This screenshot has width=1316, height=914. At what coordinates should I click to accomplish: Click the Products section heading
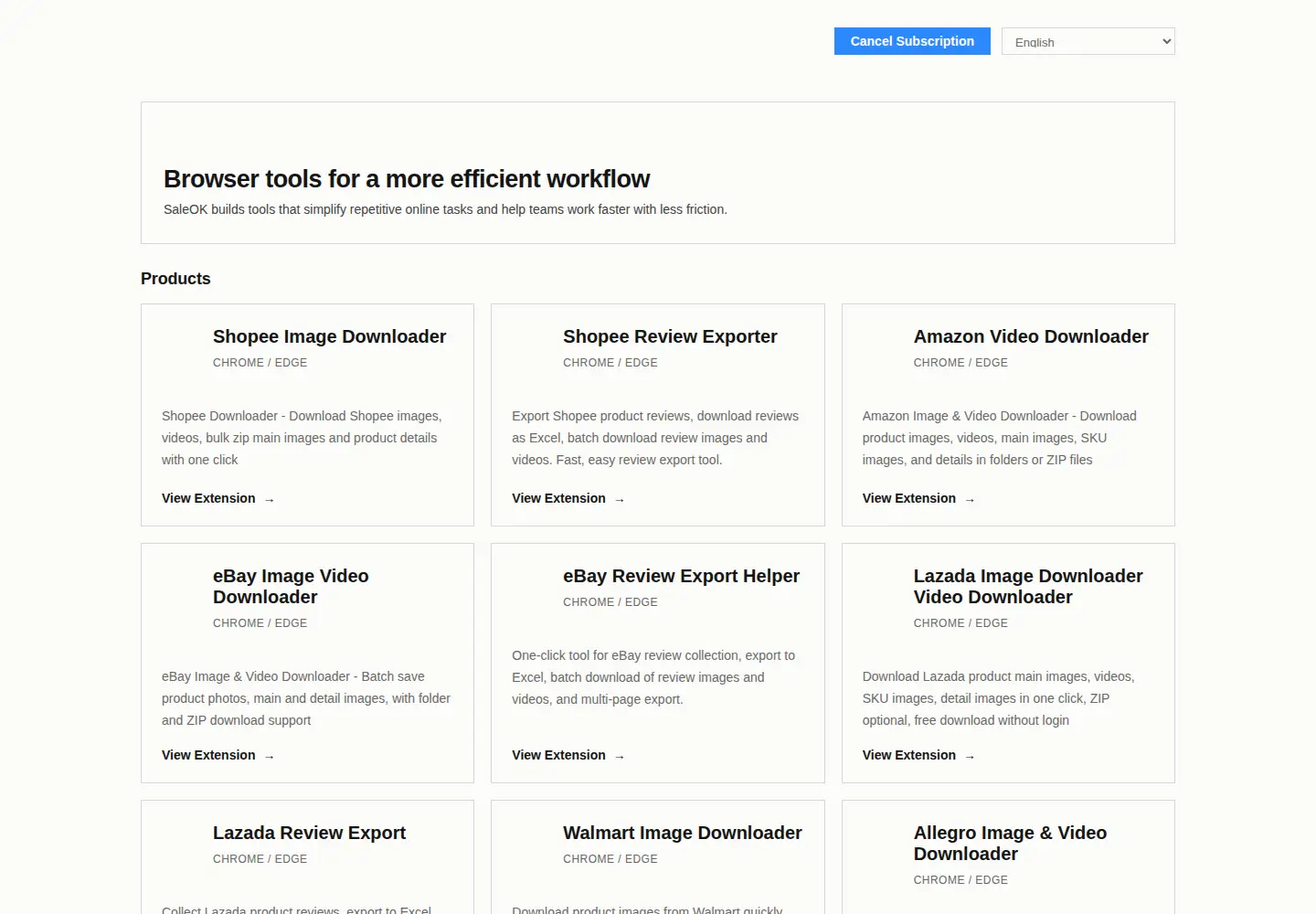coord(175,279)
